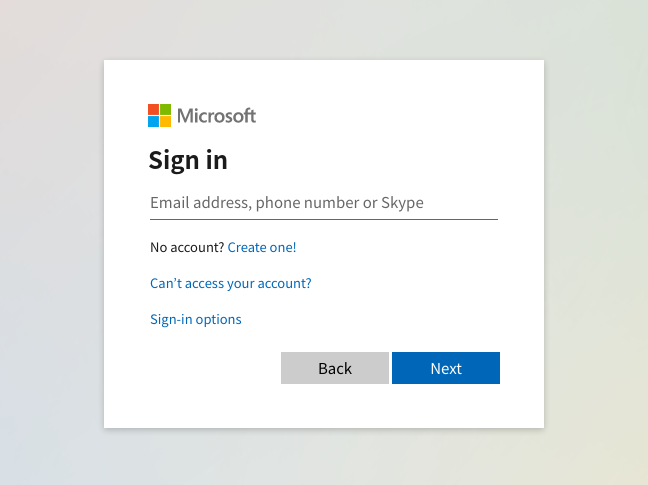Image resolution: width=648 pixels, height=485 pixels.
Task: Go back with the Back button
Action: pyautogui.click(x=335, y=368)
